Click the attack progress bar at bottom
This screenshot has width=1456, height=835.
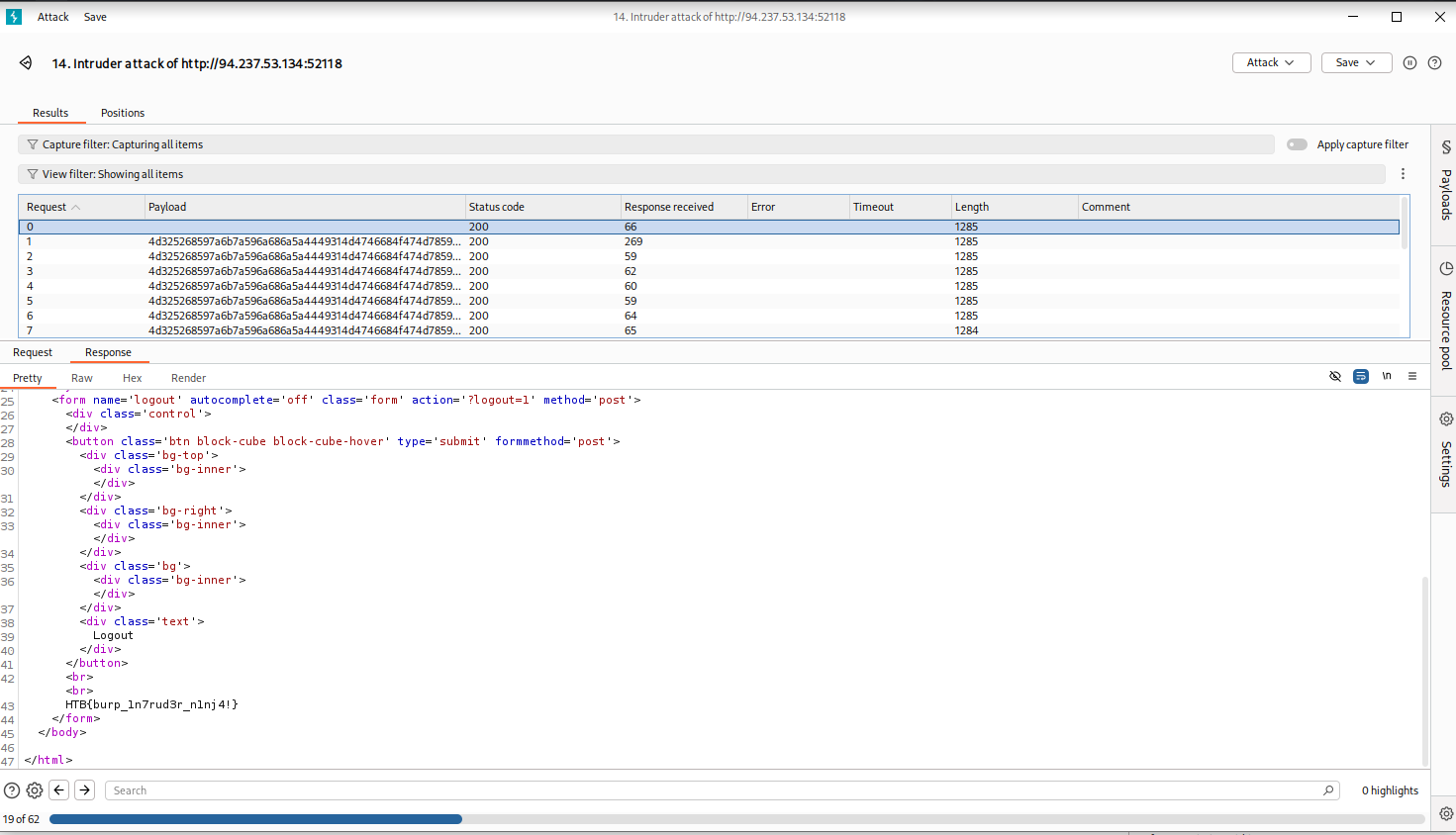click(x=736, y=819)
